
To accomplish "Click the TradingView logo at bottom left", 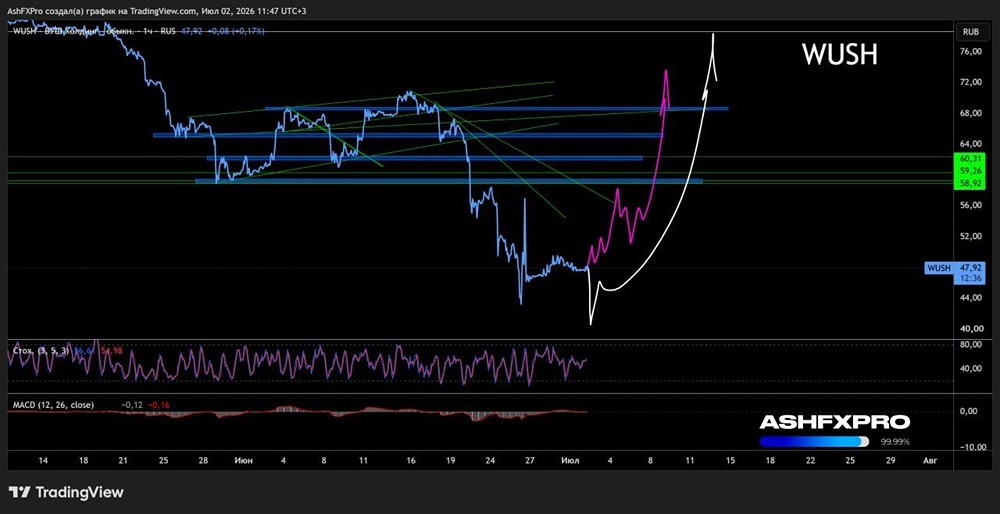I will 66,492.
